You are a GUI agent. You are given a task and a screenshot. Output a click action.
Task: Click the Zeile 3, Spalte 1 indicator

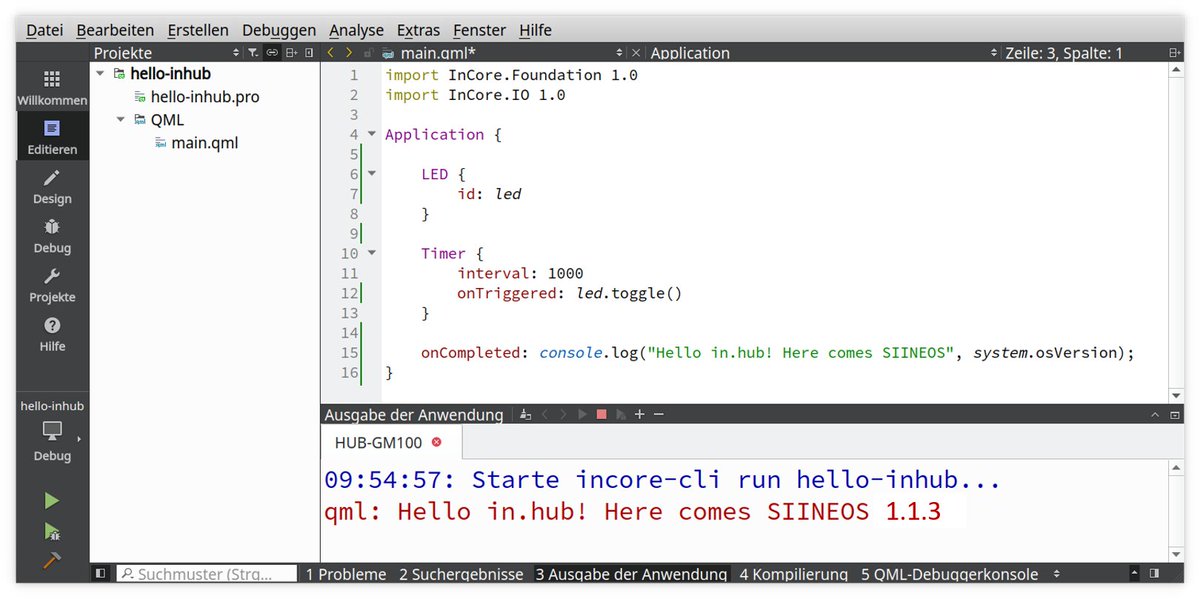click(x=1064, y=53)
